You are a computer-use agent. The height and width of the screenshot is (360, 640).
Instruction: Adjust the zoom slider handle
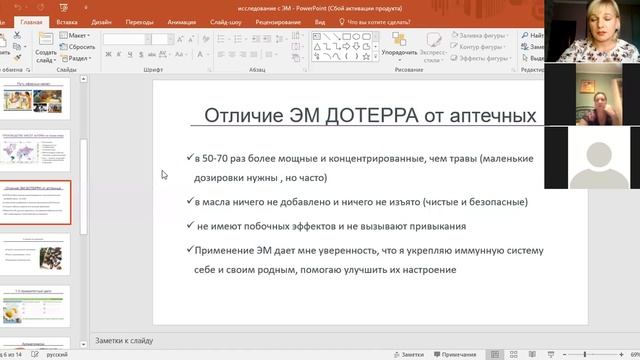584,354
